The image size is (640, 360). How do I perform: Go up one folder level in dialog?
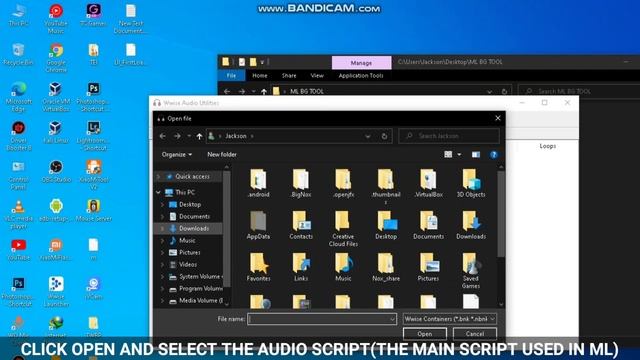click(x=199, y=136)
